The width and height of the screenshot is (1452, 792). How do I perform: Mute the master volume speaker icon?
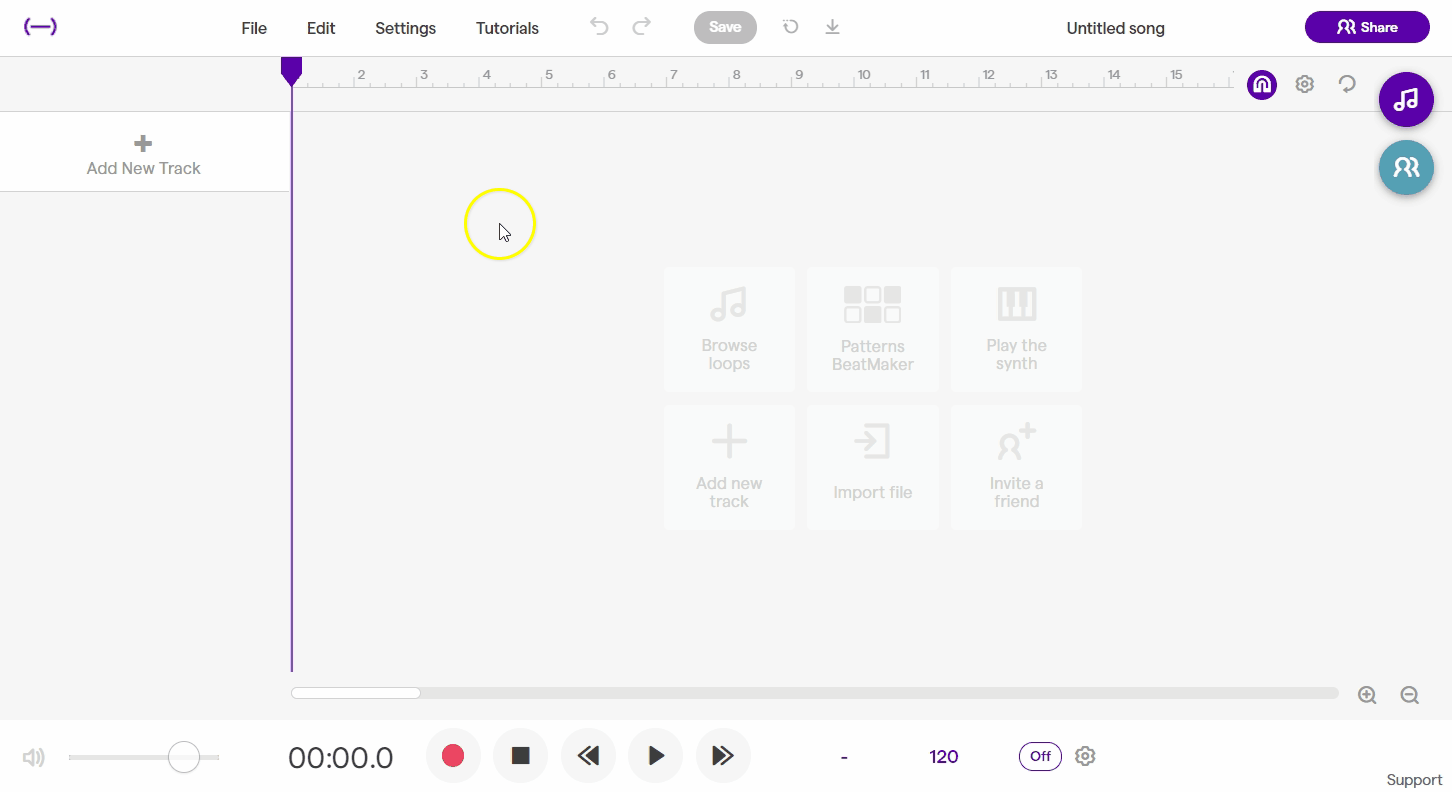click(33, 757)
